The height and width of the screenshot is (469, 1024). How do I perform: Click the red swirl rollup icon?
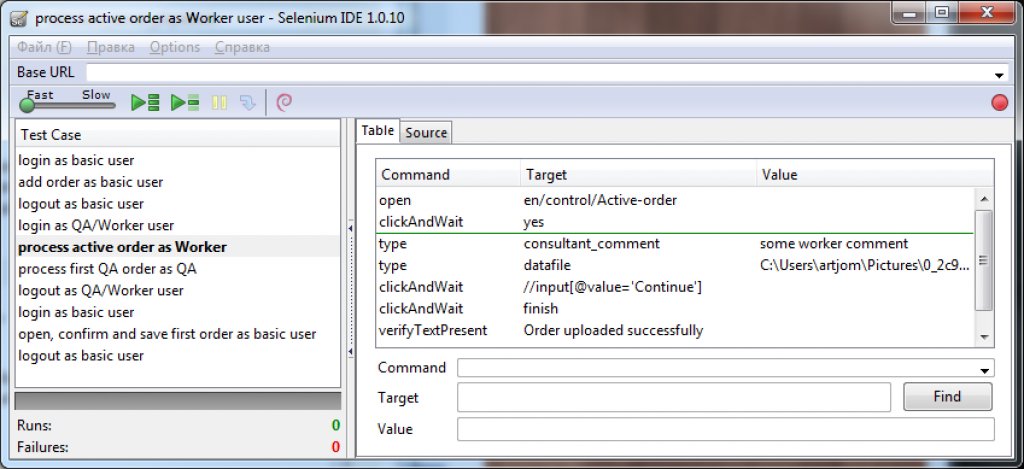[x=283, y=102]
